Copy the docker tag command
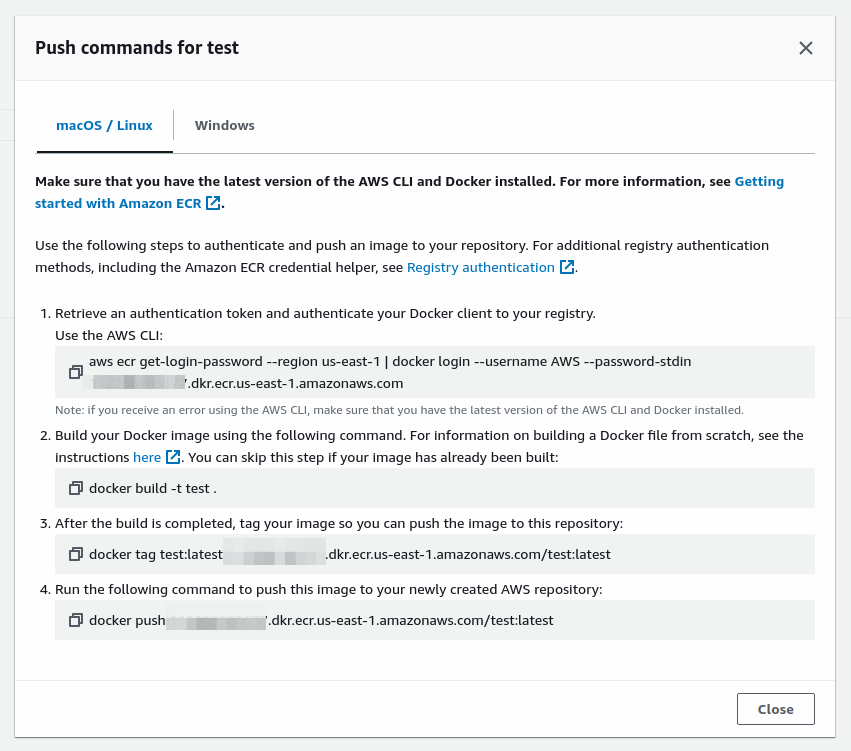The image size is (851, 751). 76,554
